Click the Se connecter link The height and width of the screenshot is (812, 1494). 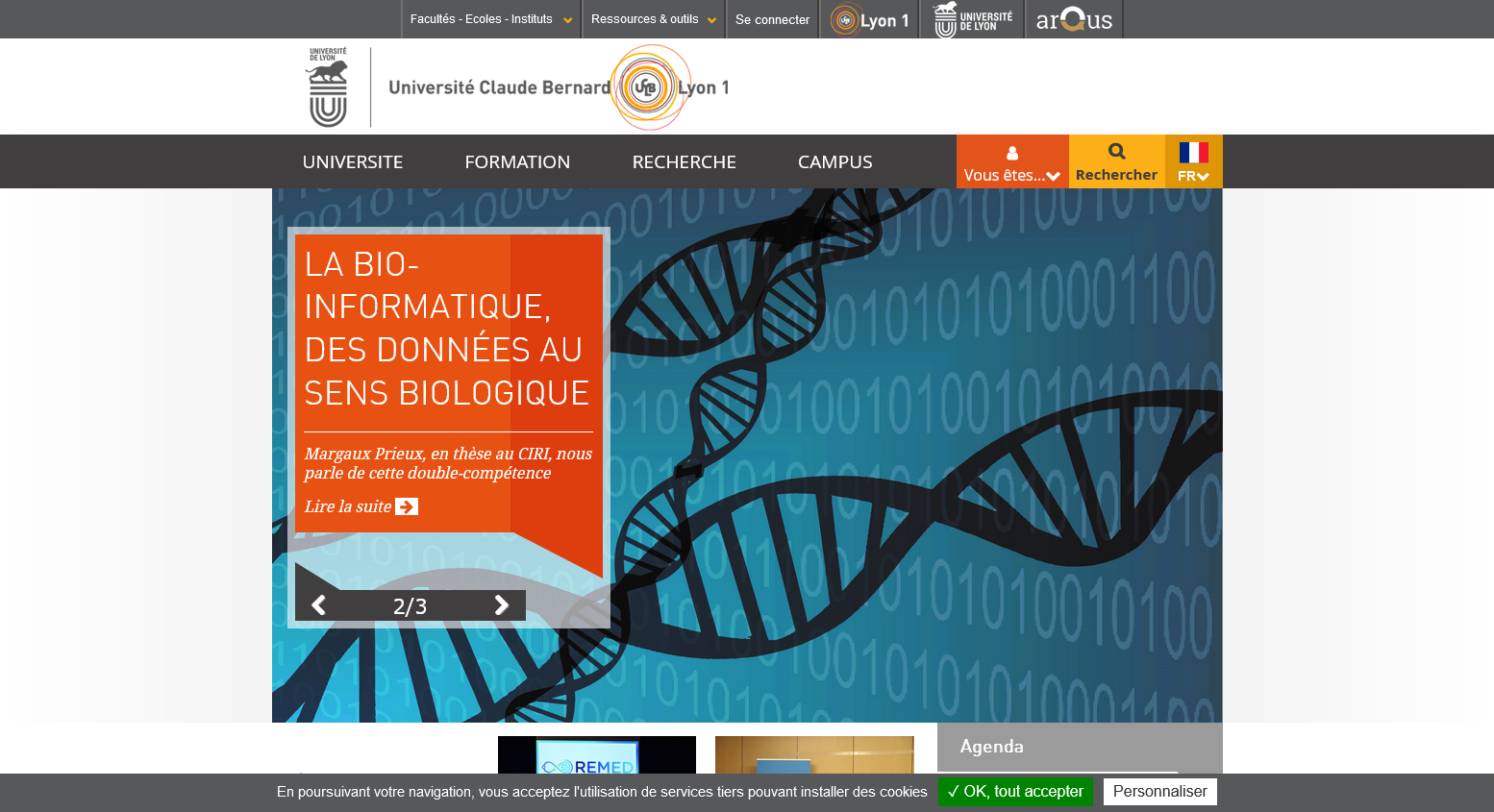[x=772, y=19]
